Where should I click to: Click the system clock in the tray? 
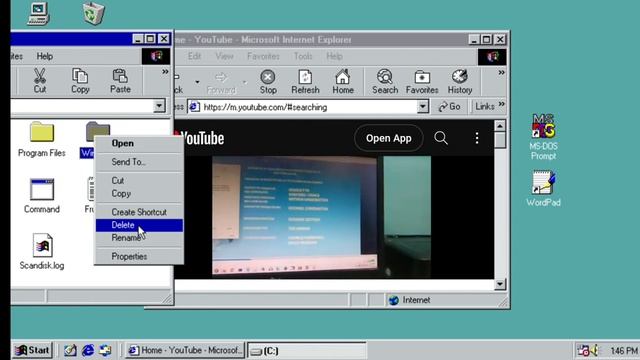pyautogui.click(x=624, y=351)
